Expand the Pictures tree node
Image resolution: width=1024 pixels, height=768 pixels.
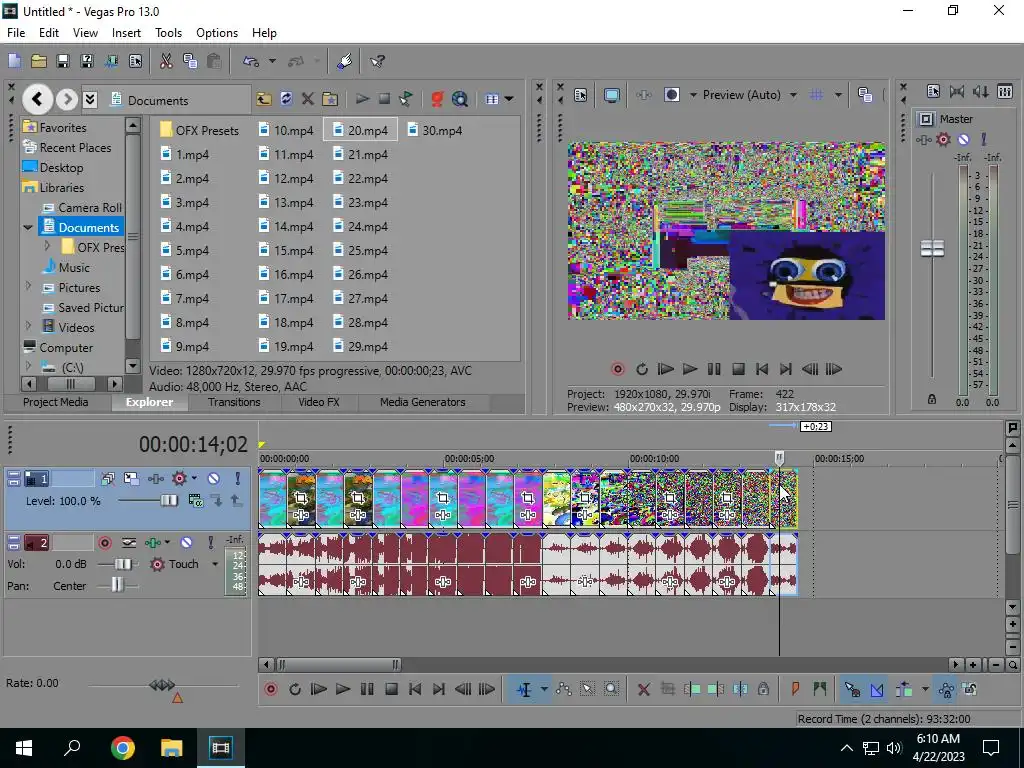coord(28,286)
